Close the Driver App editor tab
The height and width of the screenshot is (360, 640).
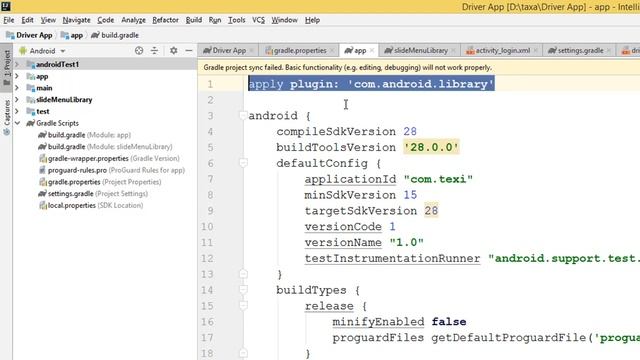[x=251, y=51]
